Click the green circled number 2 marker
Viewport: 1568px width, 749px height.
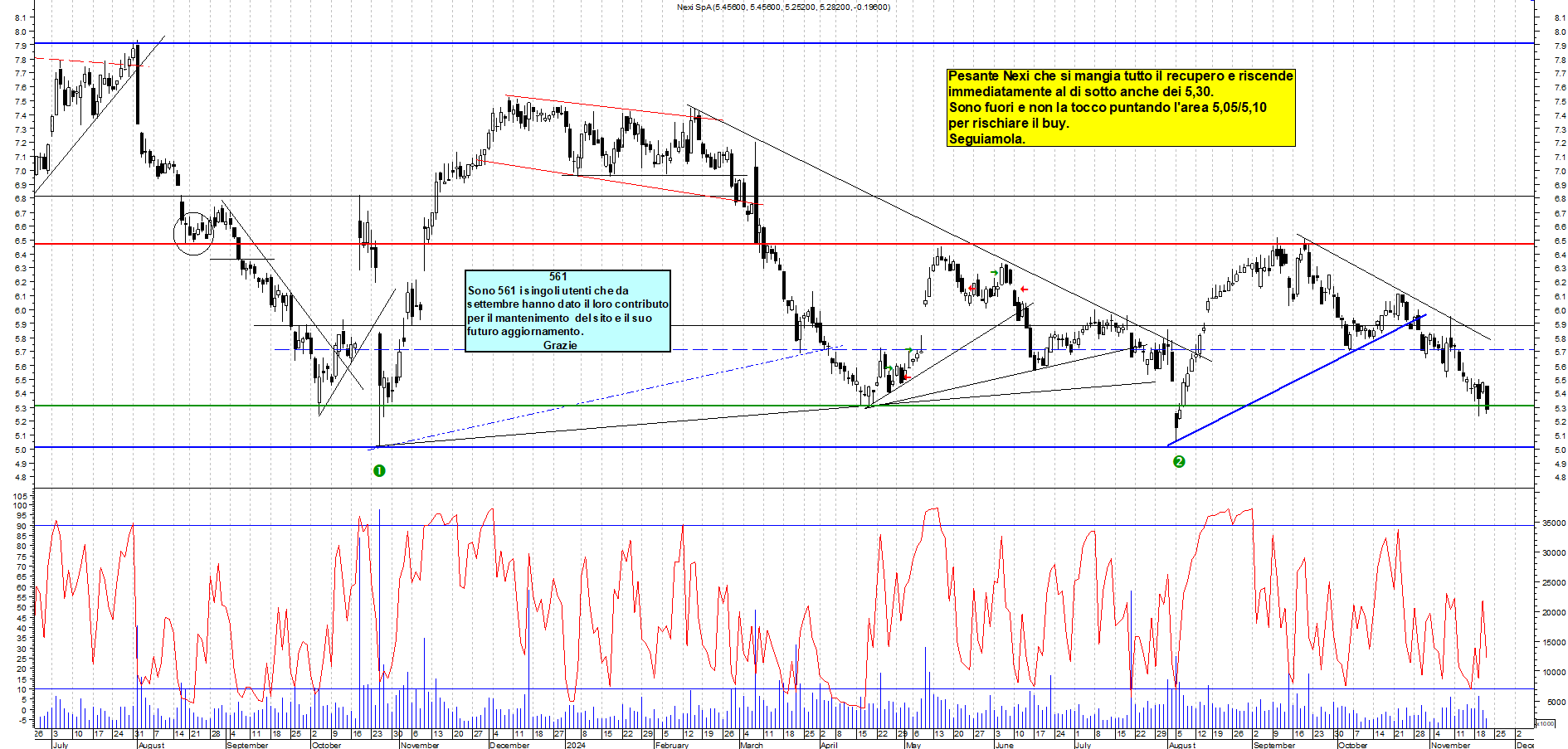[1179, 461]
